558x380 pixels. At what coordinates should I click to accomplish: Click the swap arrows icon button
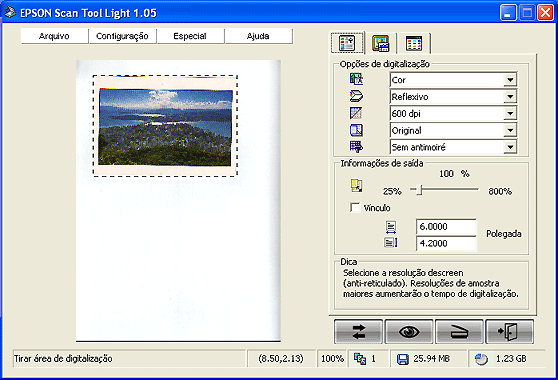(x=358, y=332)
